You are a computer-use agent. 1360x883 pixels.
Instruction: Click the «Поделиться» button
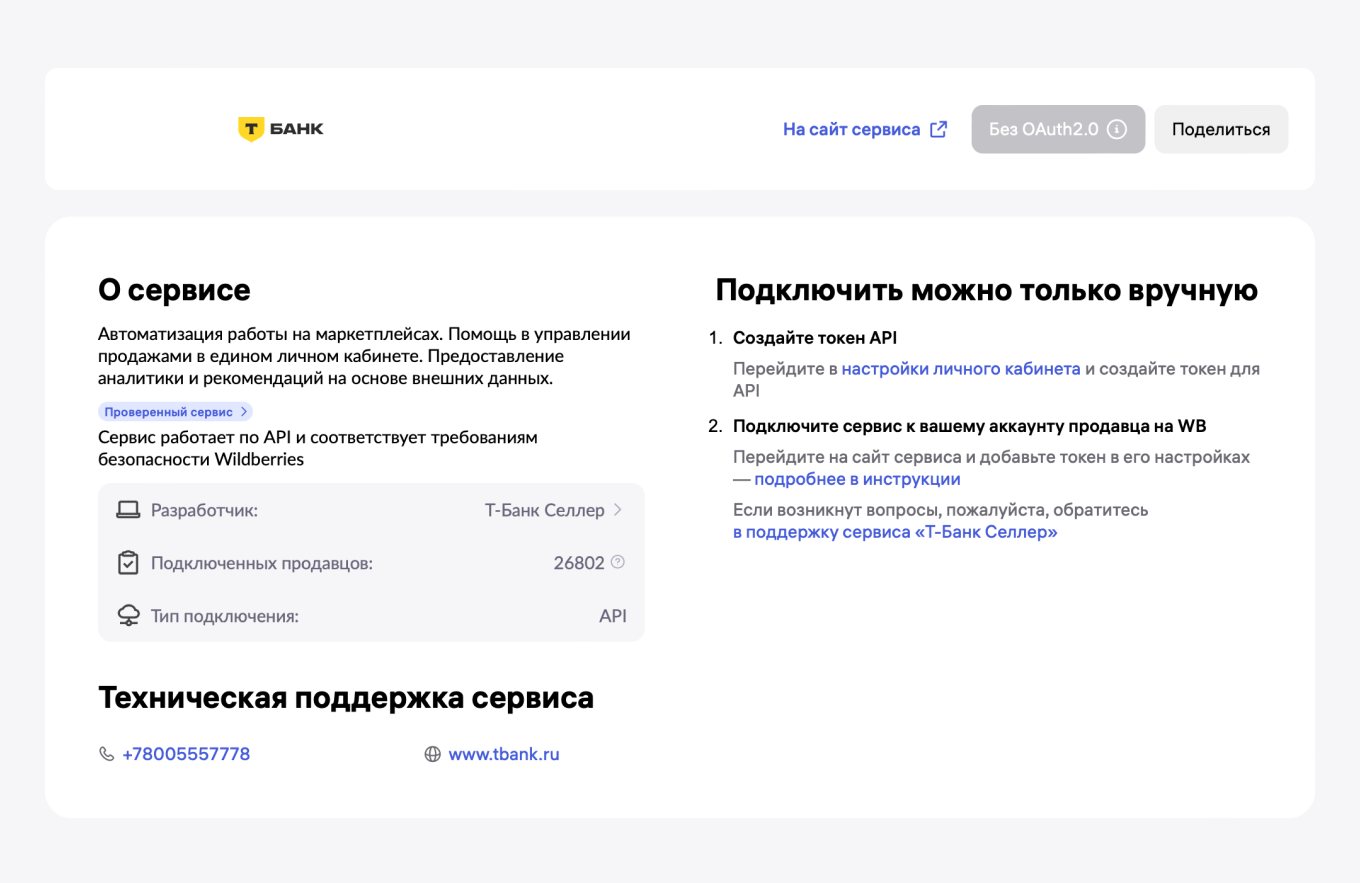click(1221, 128)
